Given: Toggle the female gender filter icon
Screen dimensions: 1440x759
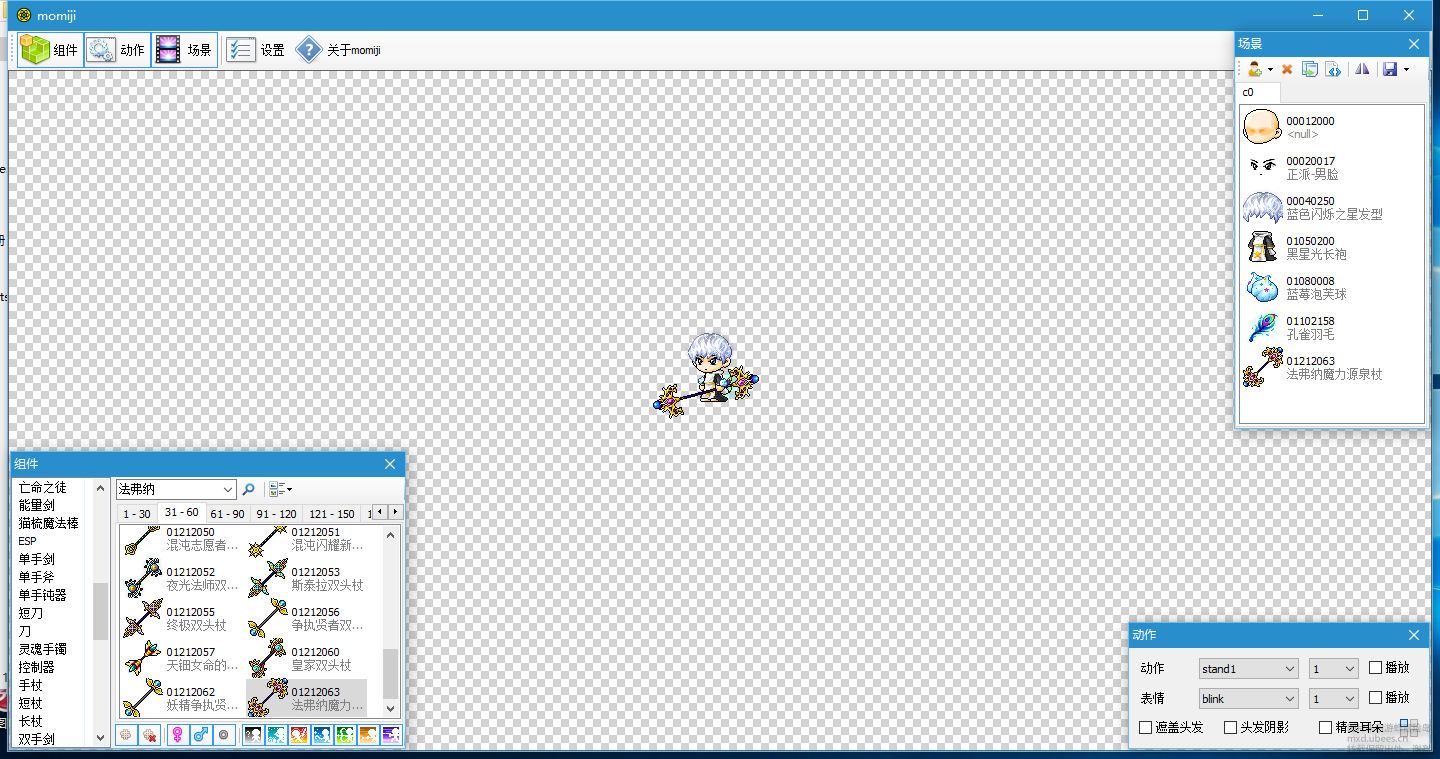Looking at the screenshot, I should [178, 735].
